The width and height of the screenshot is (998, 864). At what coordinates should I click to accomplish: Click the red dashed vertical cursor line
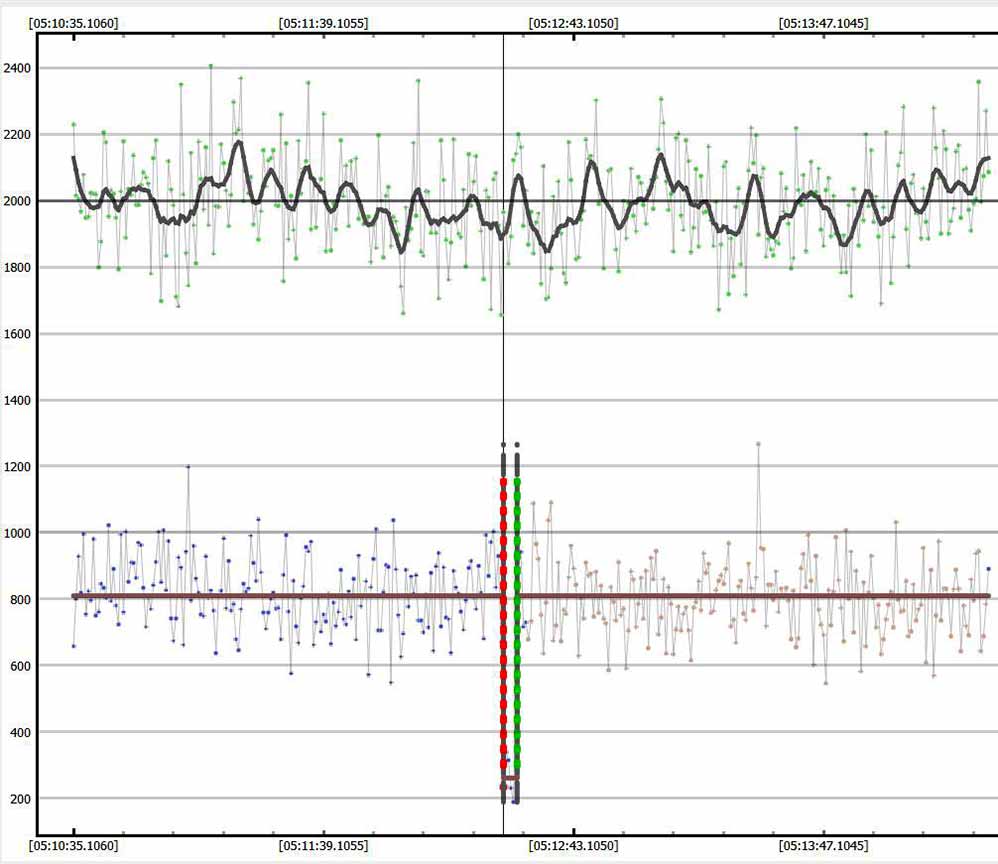pyautogui.click(x=503, y=624)
